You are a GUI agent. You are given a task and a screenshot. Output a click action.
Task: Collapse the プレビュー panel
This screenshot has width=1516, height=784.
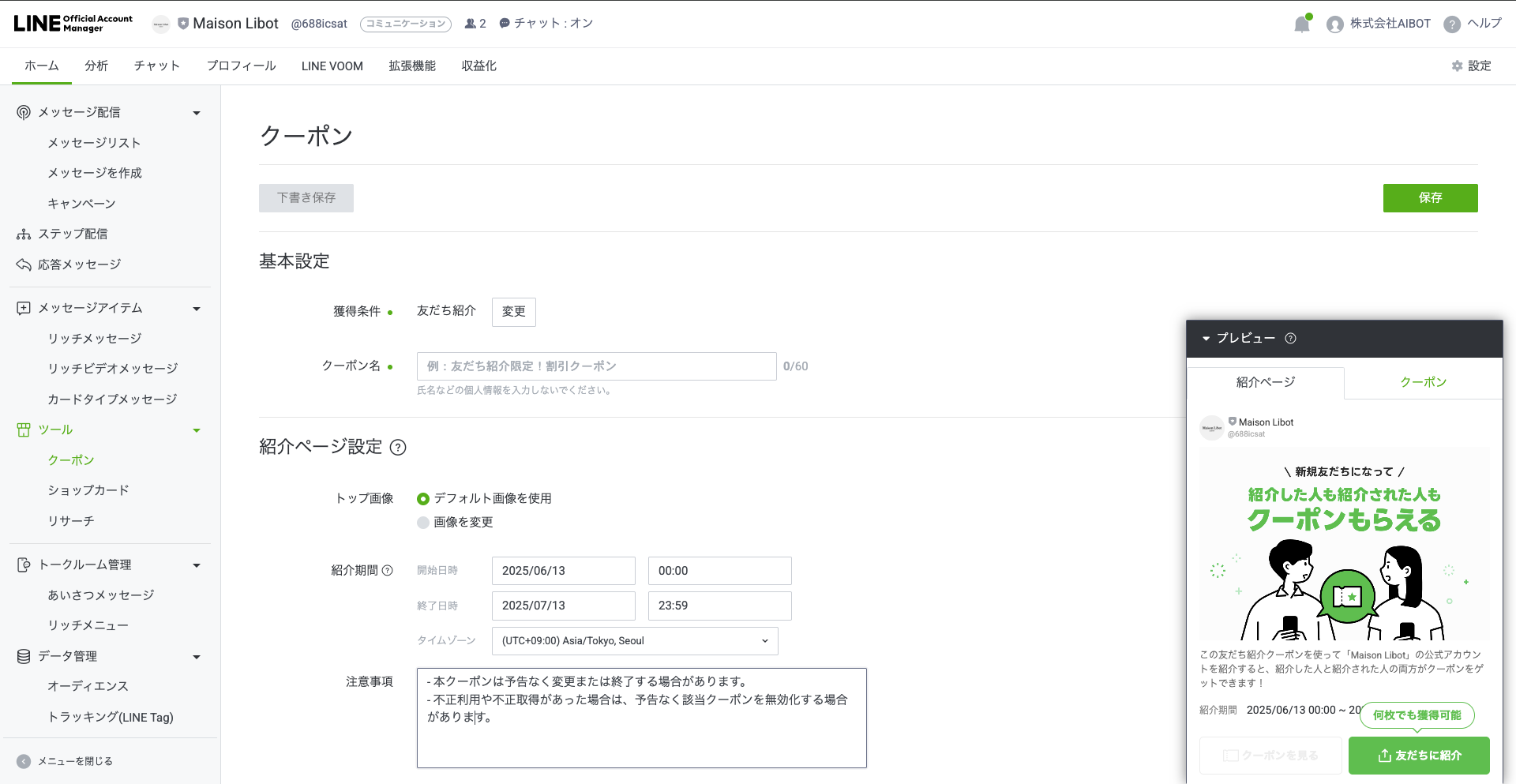(1206, 339)
